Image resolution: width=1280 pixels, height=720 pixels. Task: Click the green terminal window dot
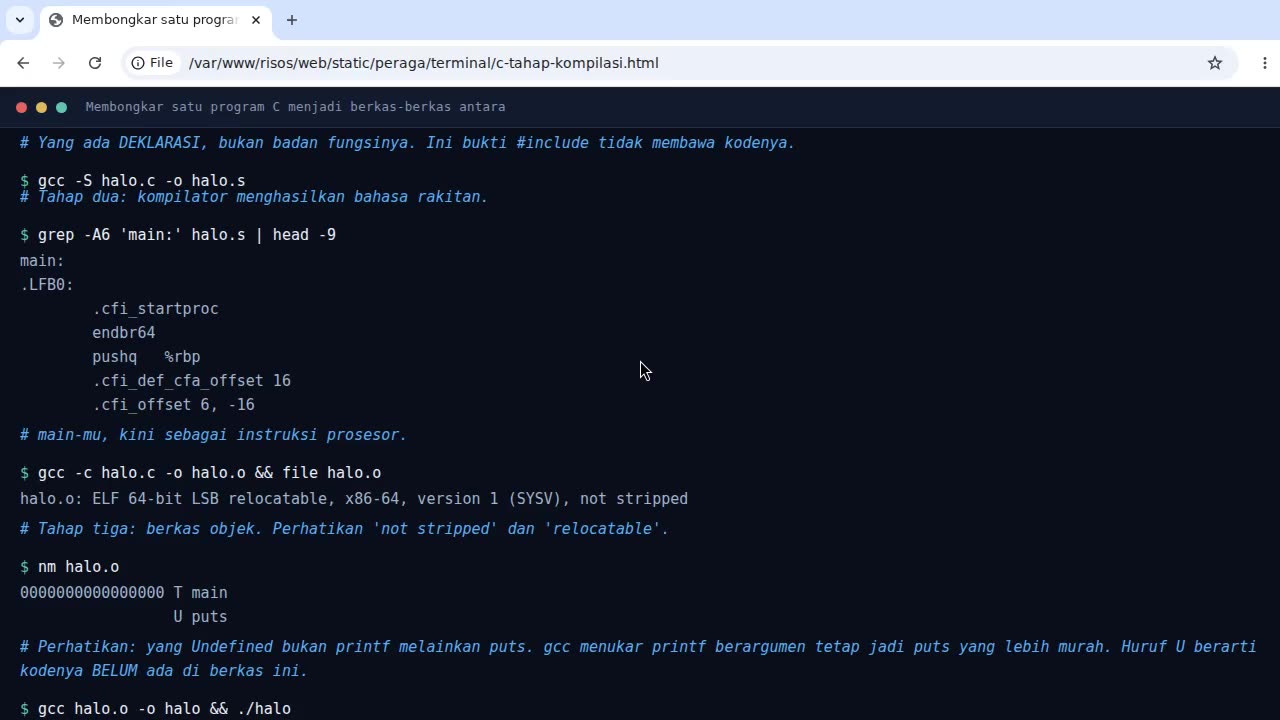click(61, 107)
